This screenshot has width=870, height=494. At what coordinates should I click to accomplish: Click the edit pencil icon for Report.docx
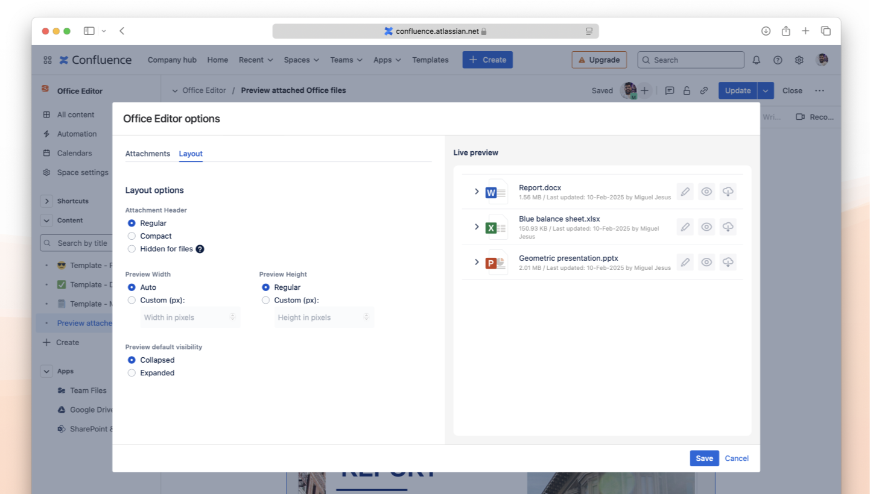685,192
